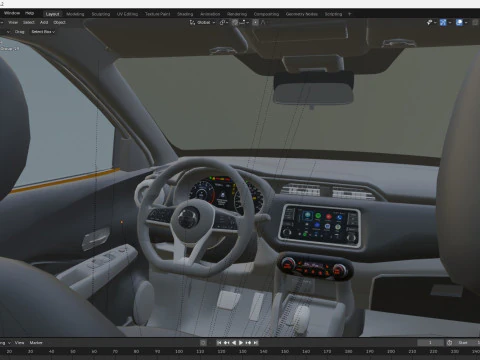
Task: Open the Select Box drag dropdown
Action: pyautogui.click(x=43, y=32)
